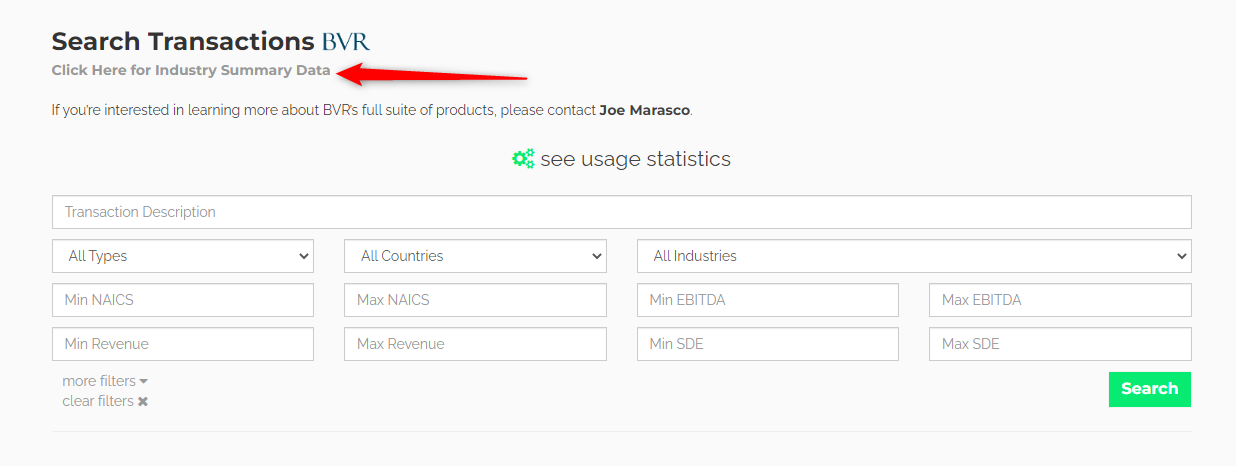Focus the Transaction Description field

pos(621,212)
